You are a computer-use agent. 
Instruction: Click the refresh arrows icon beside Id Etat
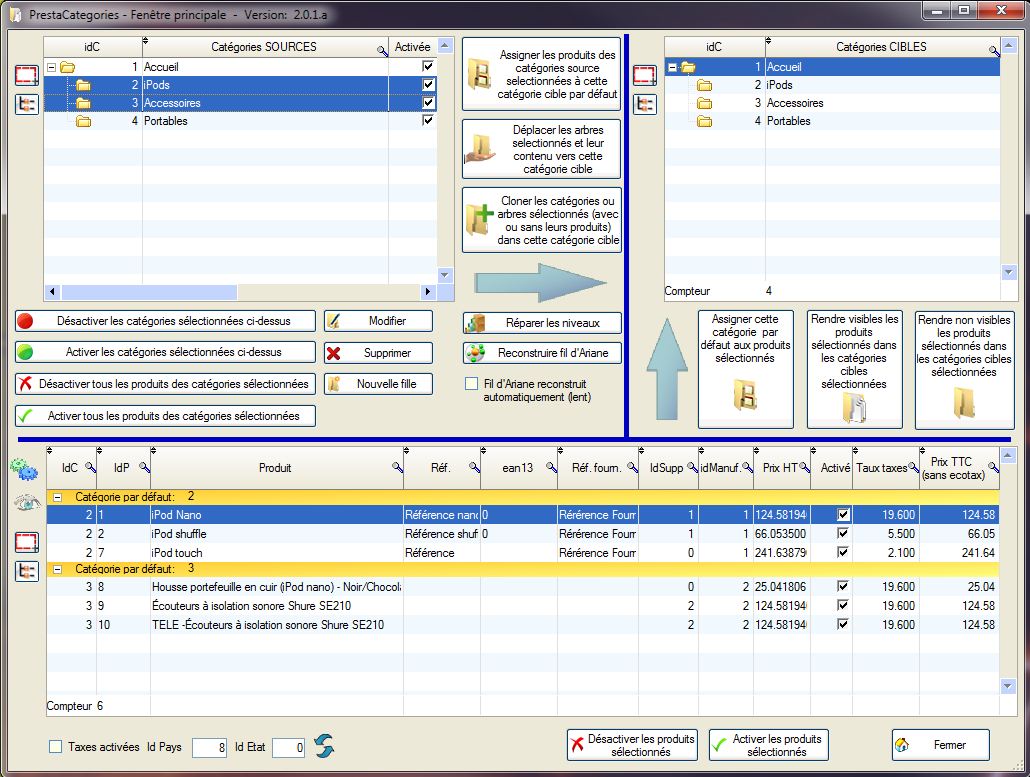[x=323, y=746]
